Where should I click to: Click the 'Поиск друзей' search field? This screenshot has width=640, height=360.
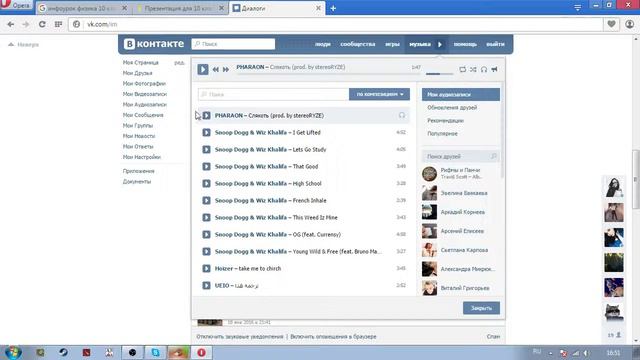click(460, 156)
